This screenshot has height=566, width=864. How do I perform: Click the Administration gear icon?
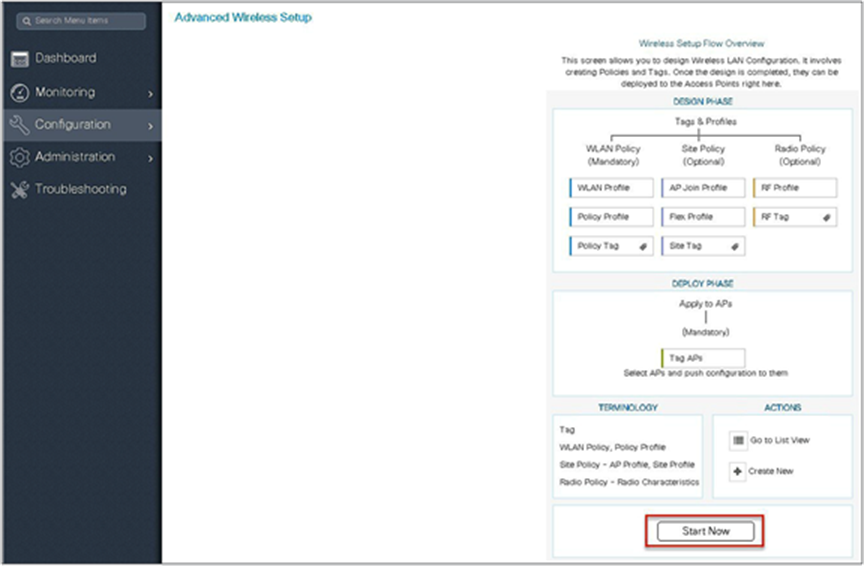point(19,158)
